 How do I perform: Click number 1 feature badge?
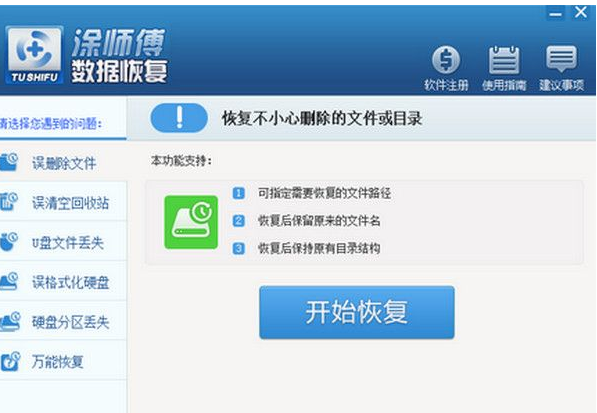239,193
